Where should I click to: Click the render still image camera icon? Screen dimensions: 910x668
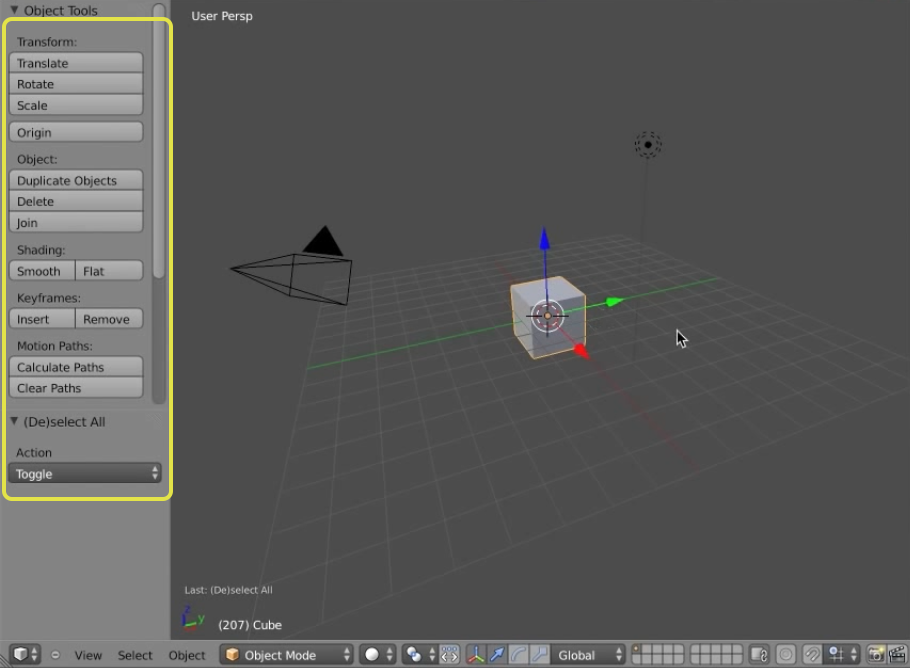point(876,655)
